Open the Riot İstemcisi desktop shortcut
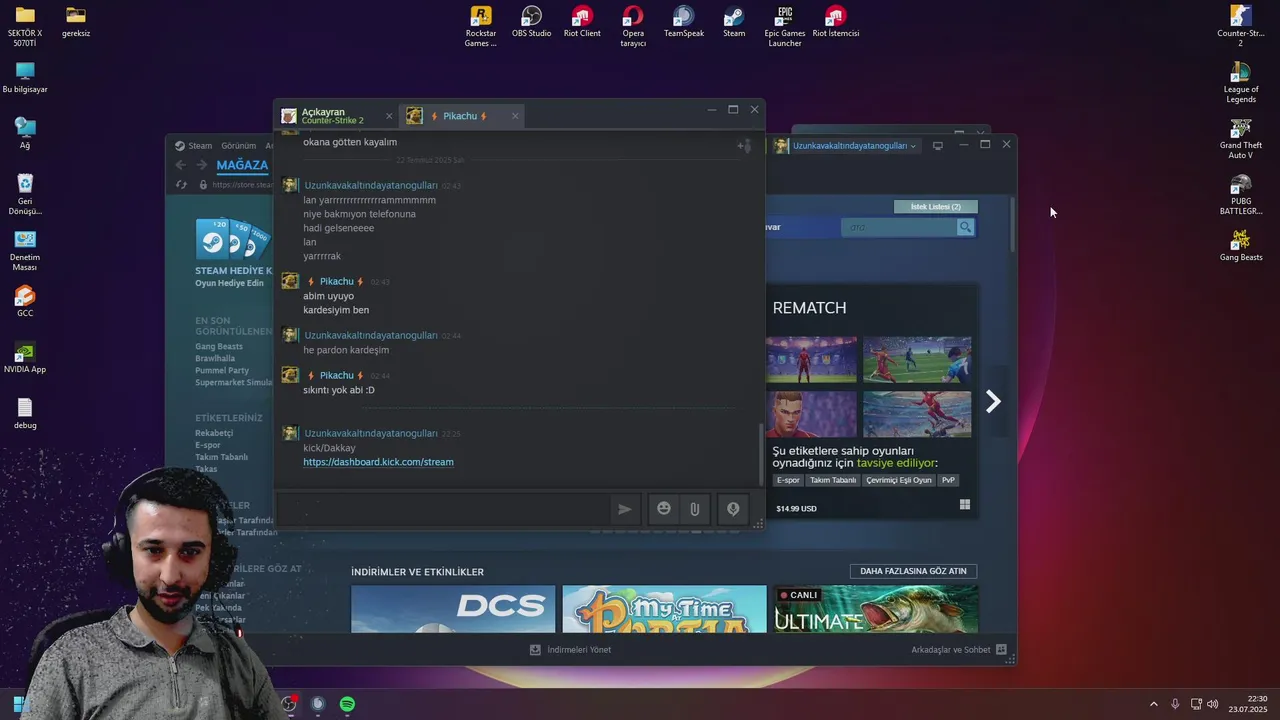The image size is (1280, 720). [x=836, y=22]
